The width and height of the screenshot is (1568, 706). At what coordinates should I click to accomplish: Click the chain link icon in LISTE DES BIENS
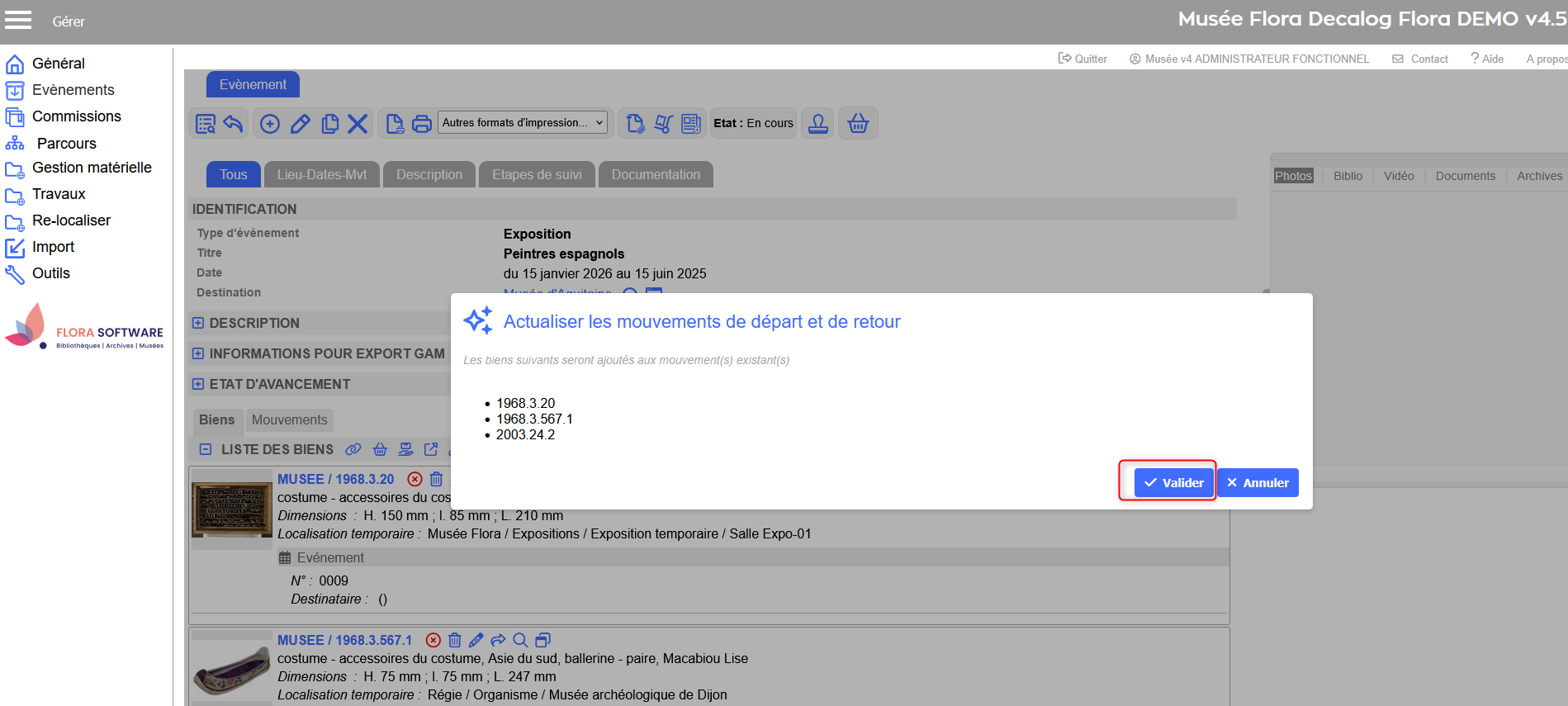[x=353, y=449]
